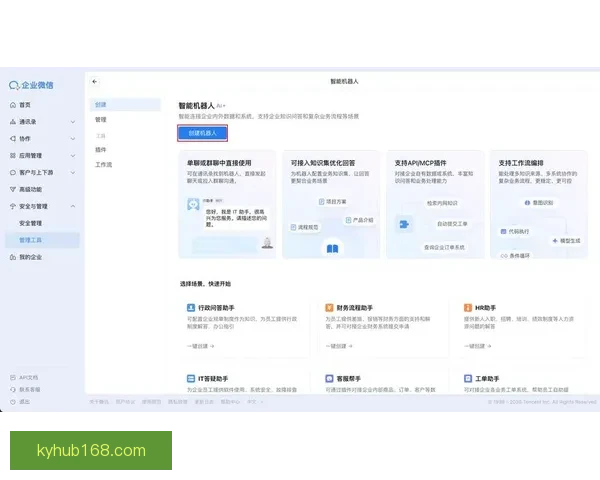This screenshot has width=600, height=480.
Task: Click 一键创建 under HR助手
Action: (478, 346)
